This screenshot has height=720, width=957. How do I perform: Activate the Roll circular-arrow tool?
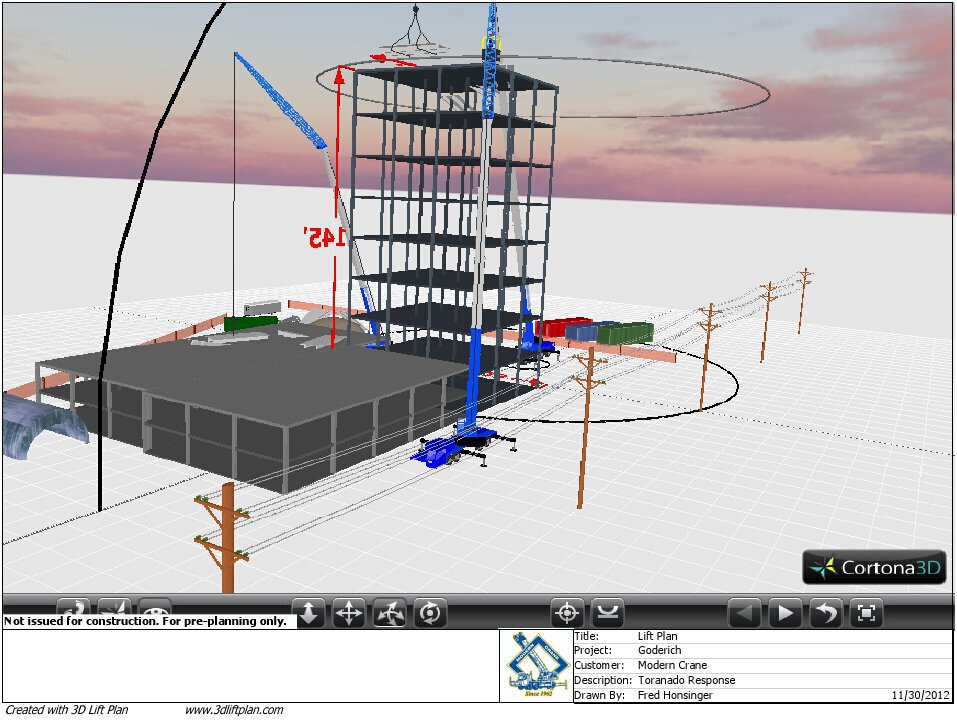point(430,612)
